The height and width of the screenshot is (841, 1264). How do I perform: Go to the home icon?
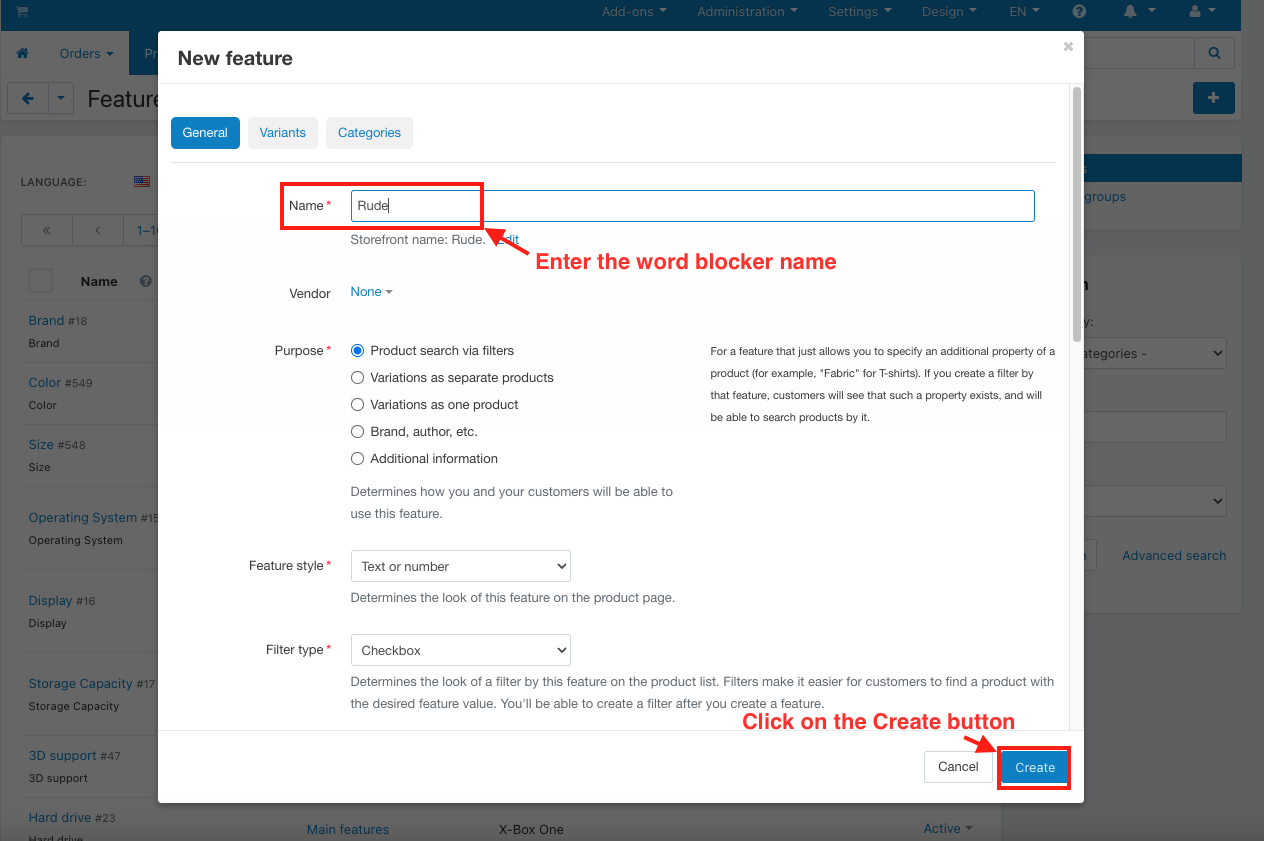23,53
